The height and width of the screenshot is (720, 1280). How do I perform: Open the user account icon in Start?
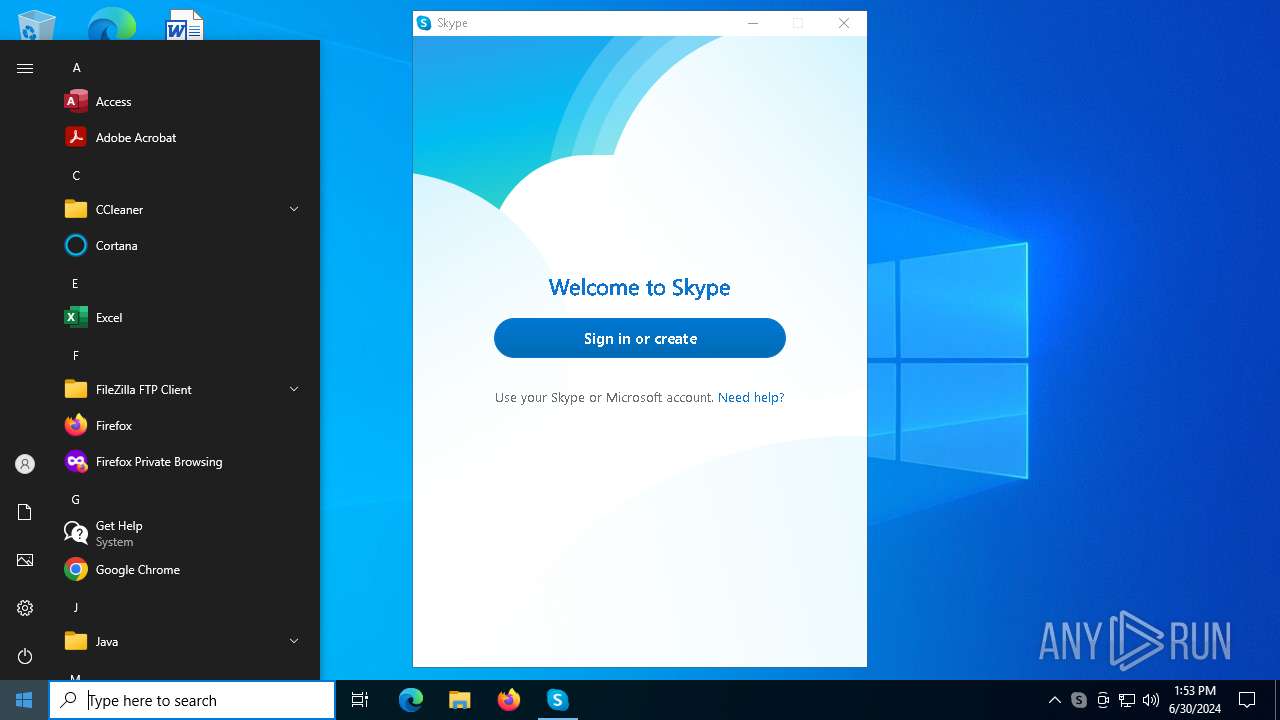(25, 464)
